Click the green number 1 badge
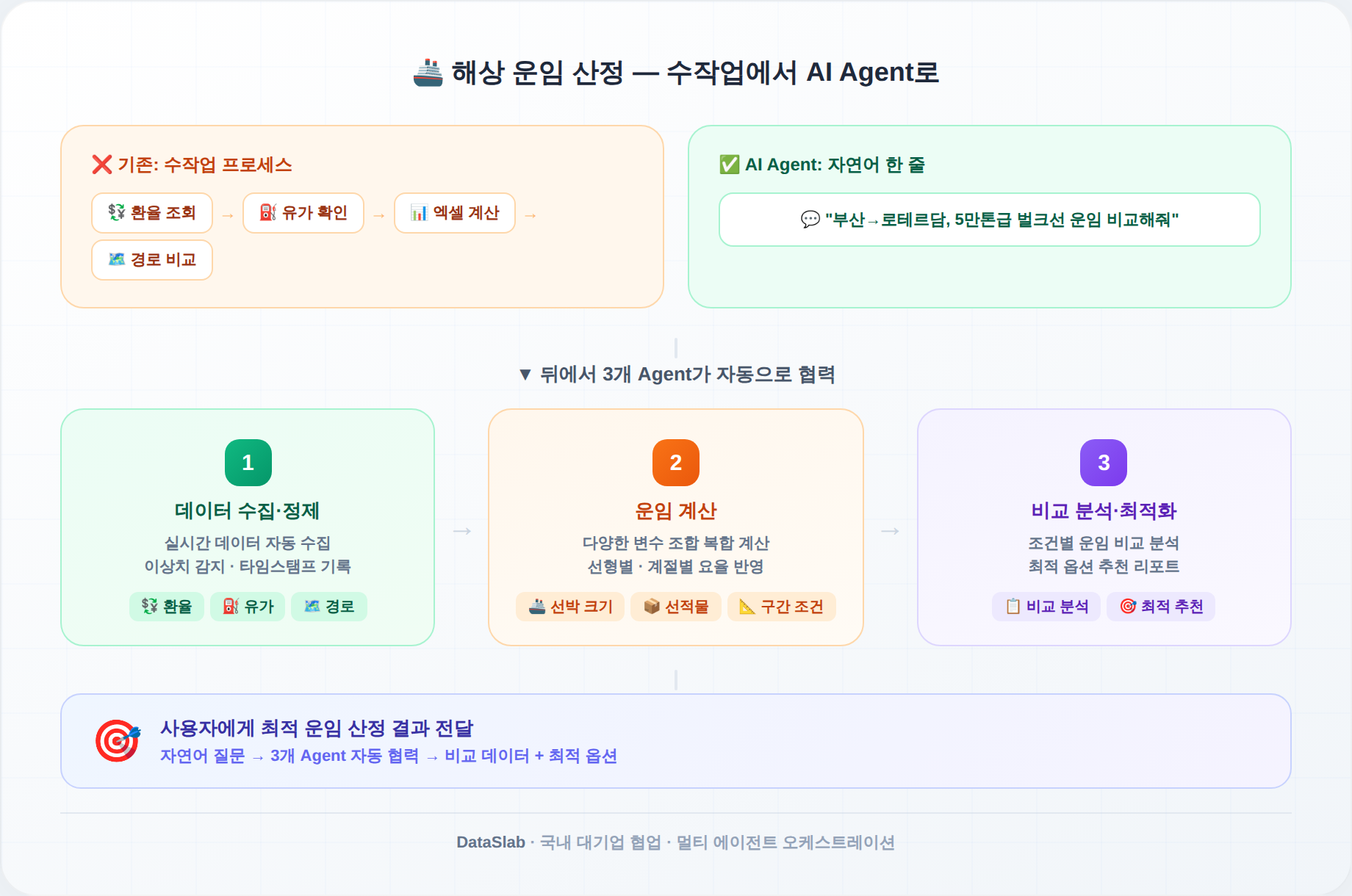Viewport: 1352px width, 896px height. (248, 463)
